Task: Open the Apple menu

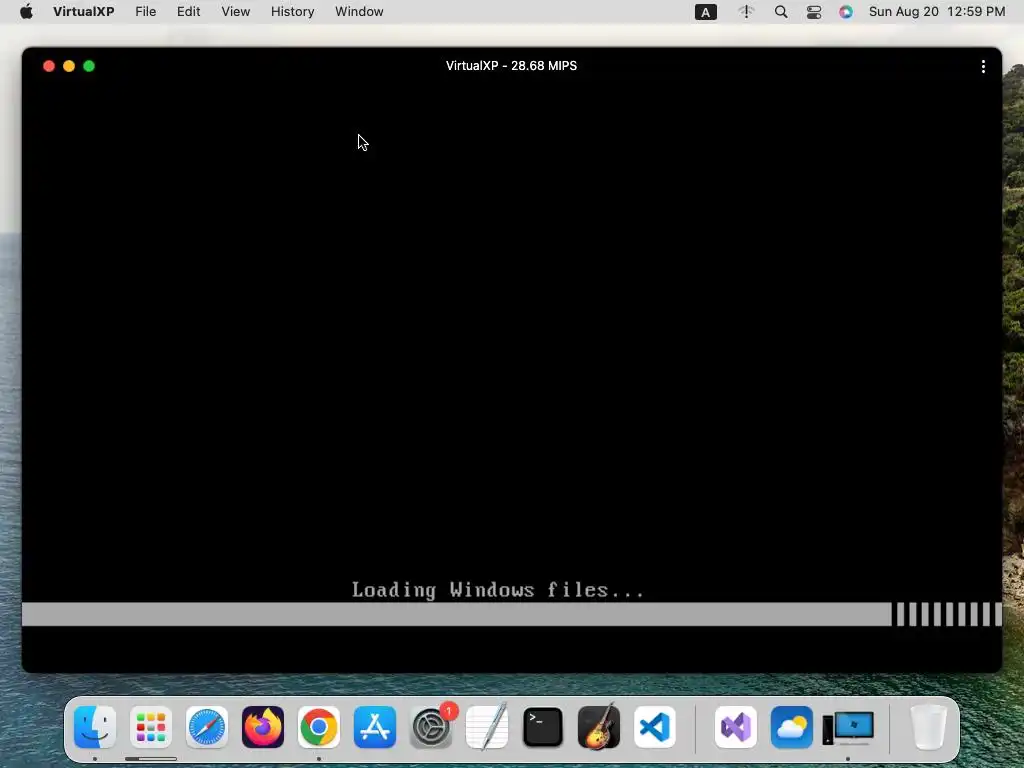Action: pyautogui.click(x=26, y=12)
